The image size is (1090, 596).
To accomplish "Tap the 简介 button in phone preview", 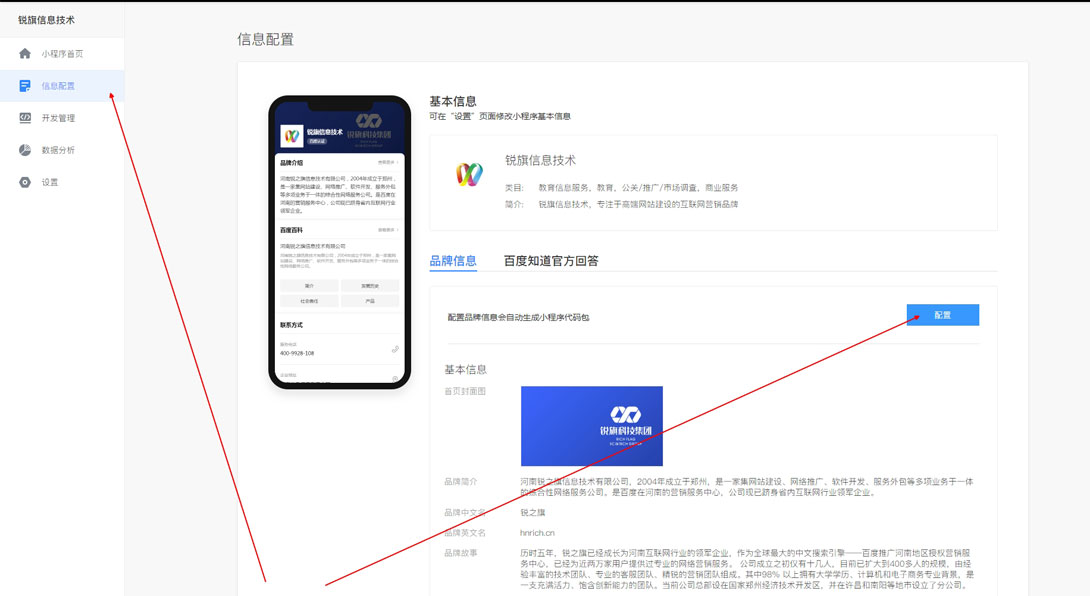I will tap(309, 286).
